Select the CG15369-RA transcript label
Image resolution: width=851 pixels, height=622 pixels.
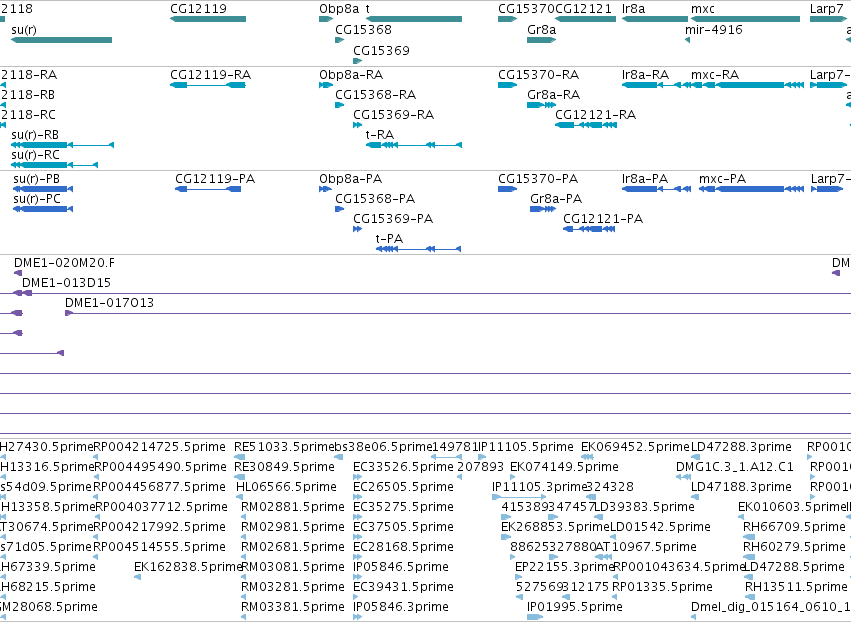pyautogui.click(x=393, y=115)
